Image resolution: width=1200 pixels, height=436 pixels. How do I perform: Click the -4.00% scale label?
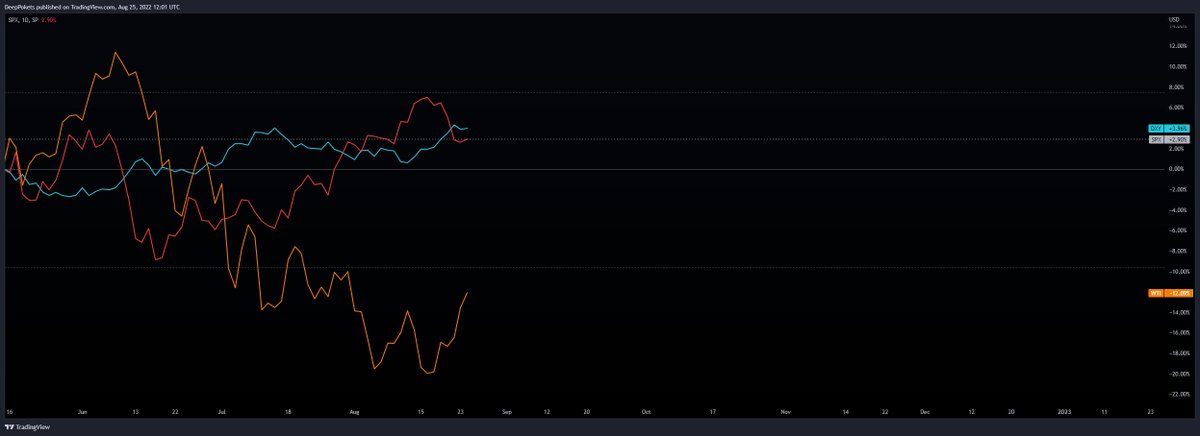click(1176, 210)
